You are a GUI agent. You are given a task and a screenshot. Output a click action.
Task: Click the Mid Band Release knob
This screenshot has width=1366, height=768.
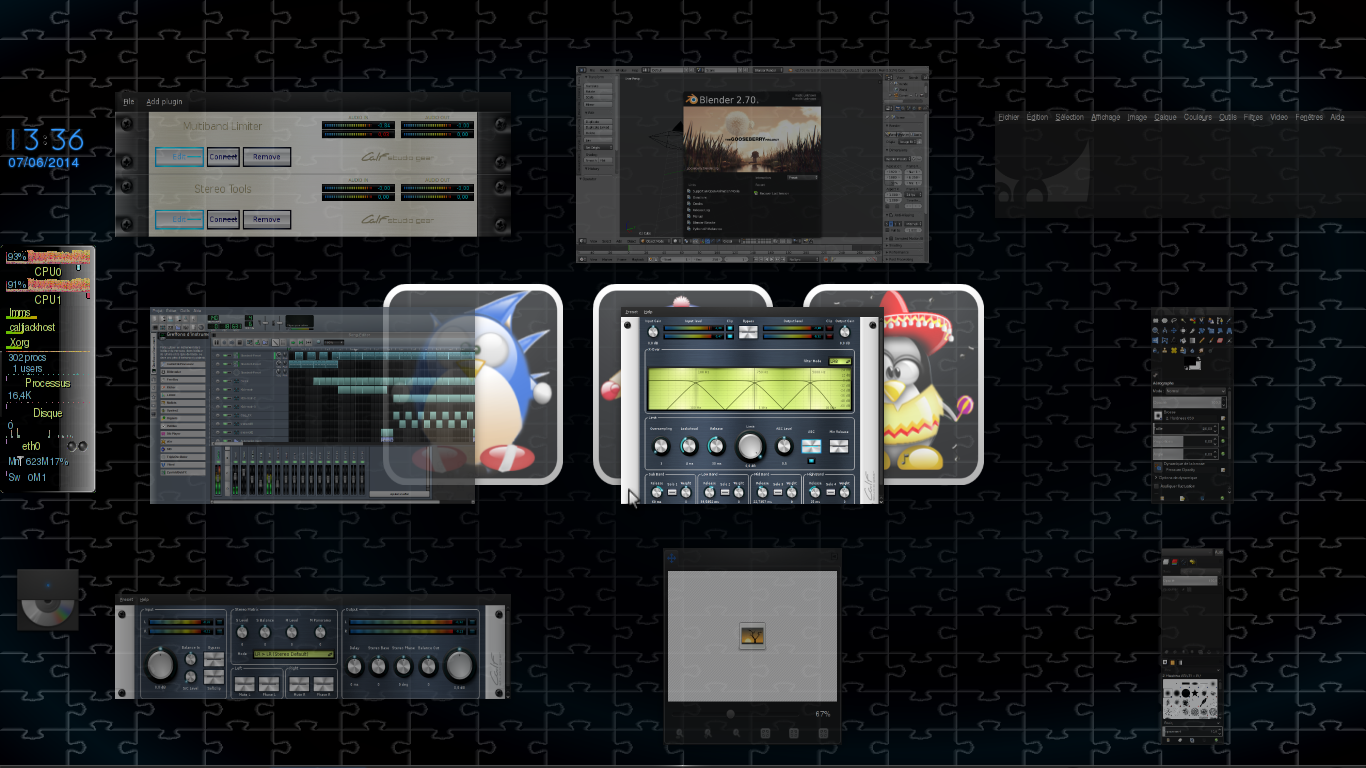(762, 492)
